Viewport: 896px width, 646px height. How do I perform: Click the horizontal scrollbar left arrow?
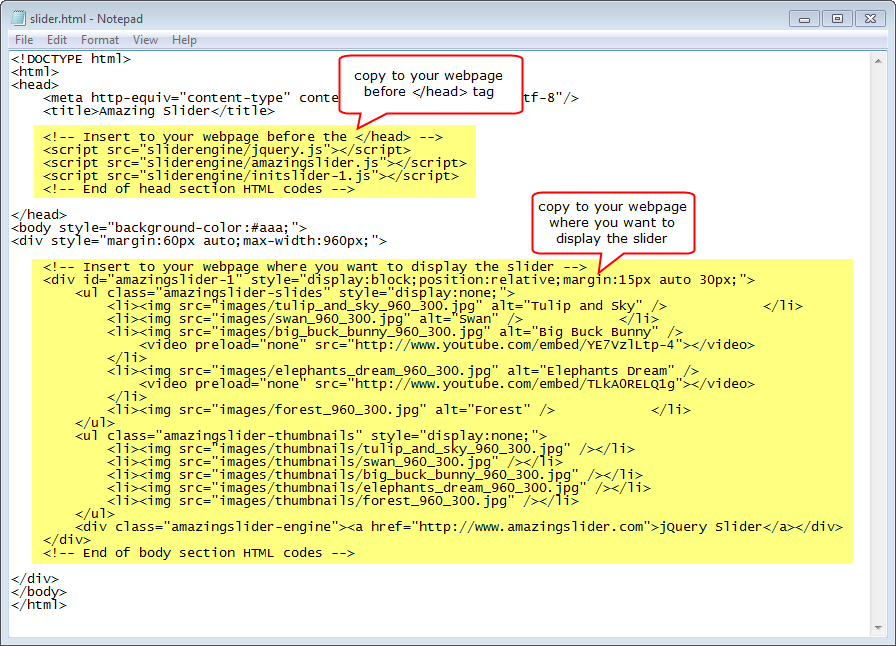[17, 628]
